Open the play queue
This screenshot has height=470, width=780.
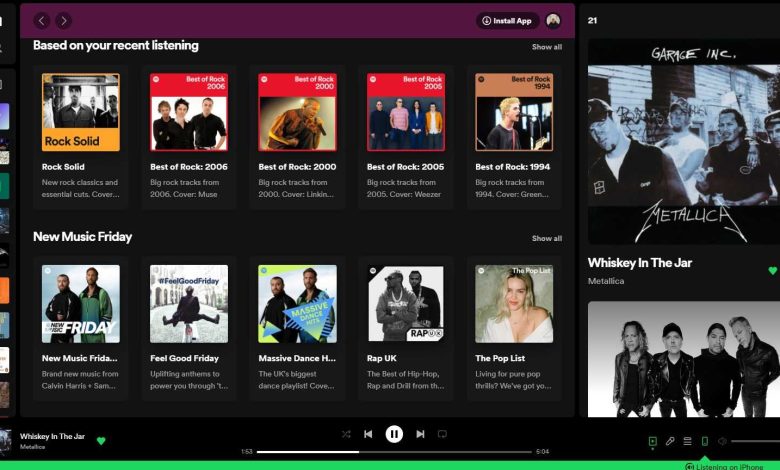[x=687, y=441]
